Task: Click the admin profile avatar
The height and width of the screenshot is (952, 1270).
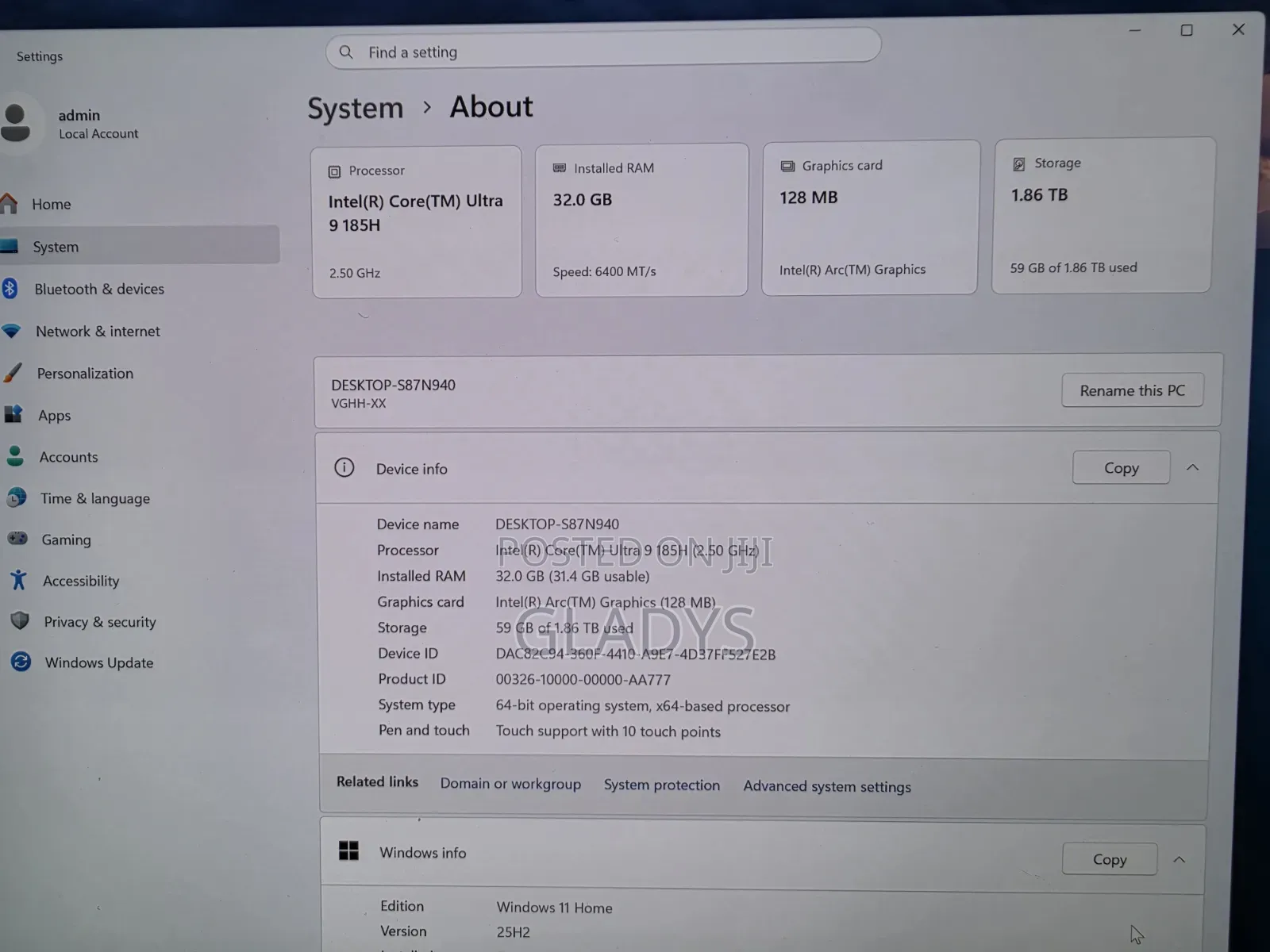Action: [16, 123]
